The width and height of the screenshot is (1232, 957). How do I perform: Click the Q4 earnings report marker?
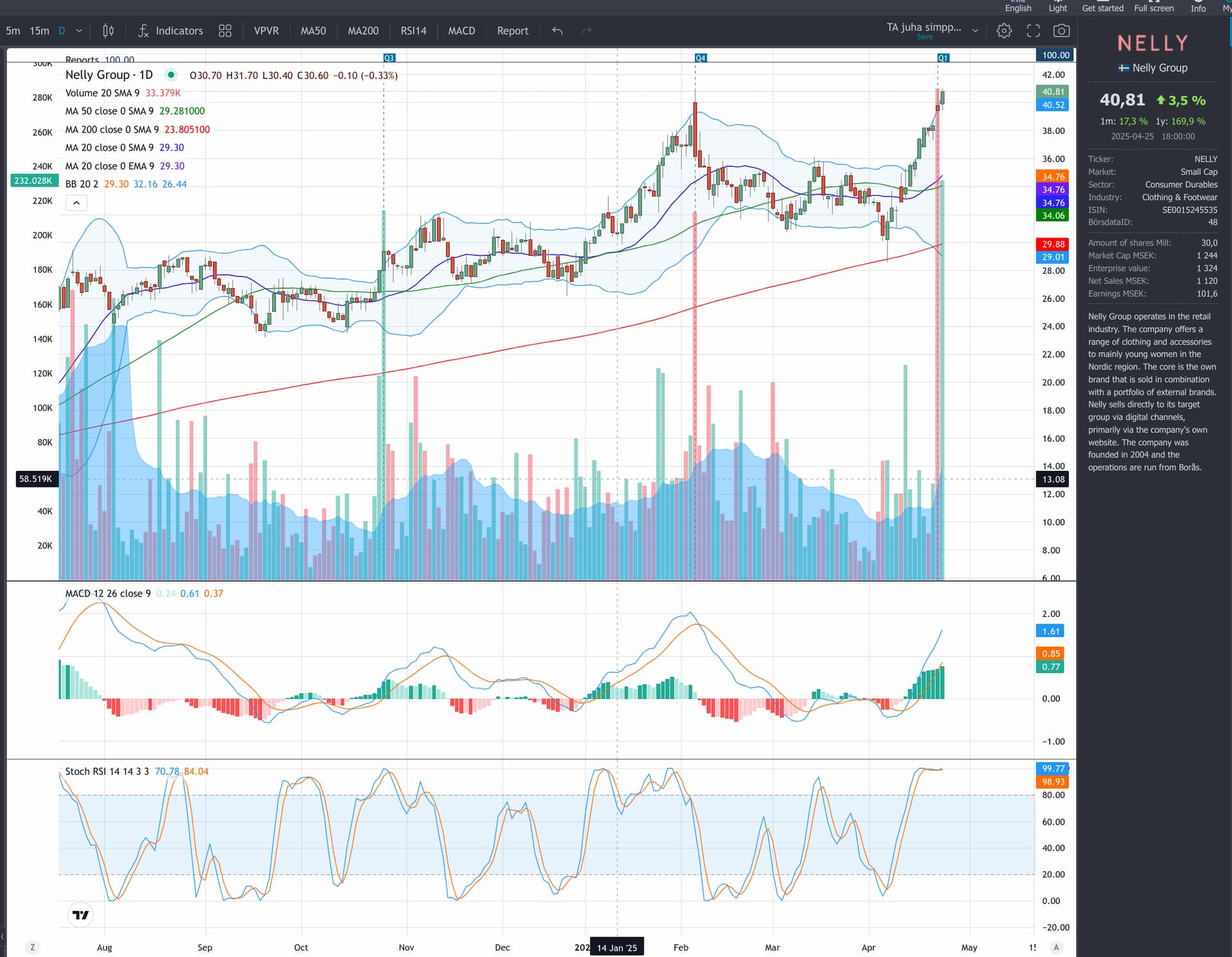pos(700,58)
